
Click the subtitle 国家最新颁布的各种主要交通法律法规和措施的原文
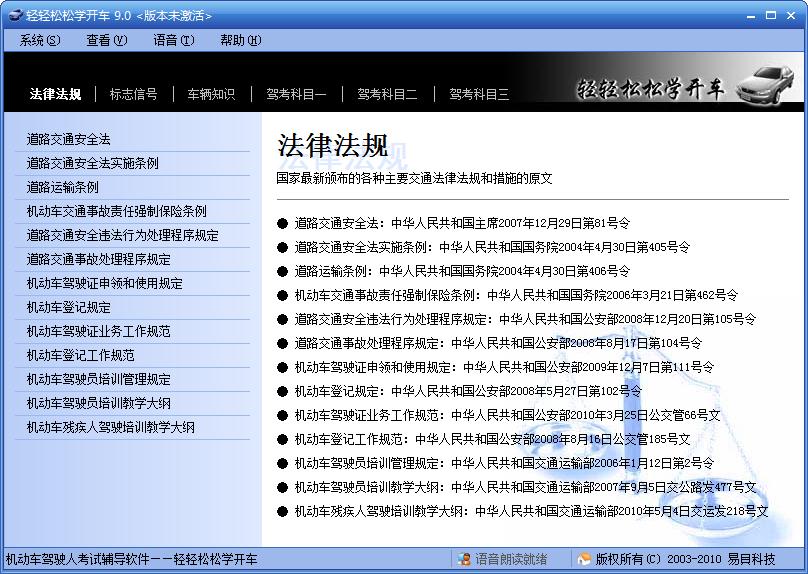[414, 178]
